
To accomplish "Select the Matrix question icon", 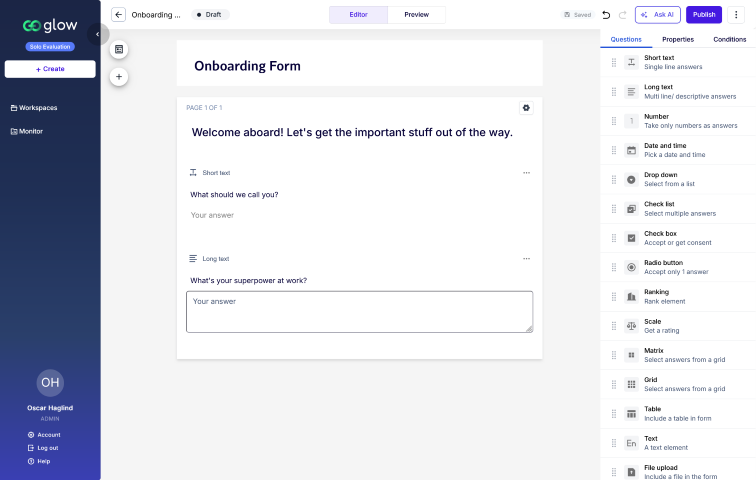I will point(631,355).
